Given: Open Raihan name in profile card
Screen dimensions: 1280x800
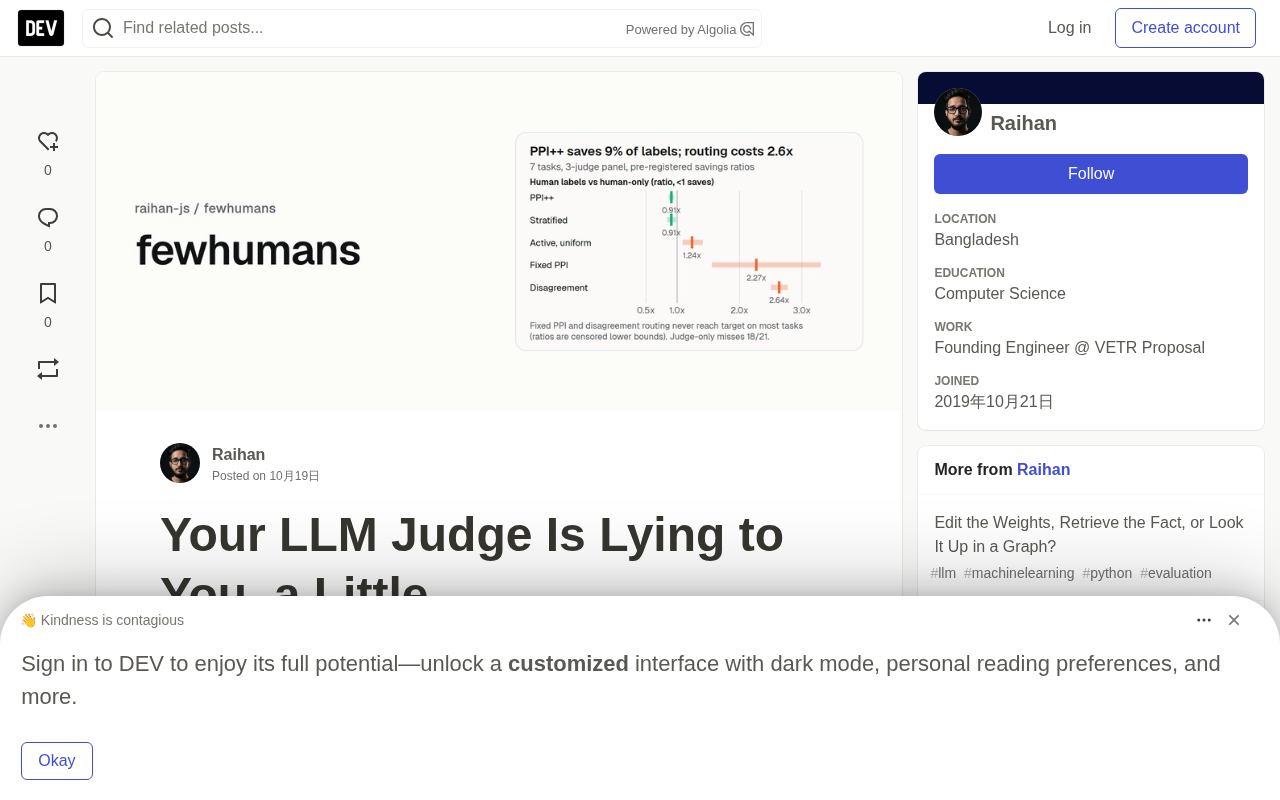Looking at the screenshot, I should [x=1023, y=123].
